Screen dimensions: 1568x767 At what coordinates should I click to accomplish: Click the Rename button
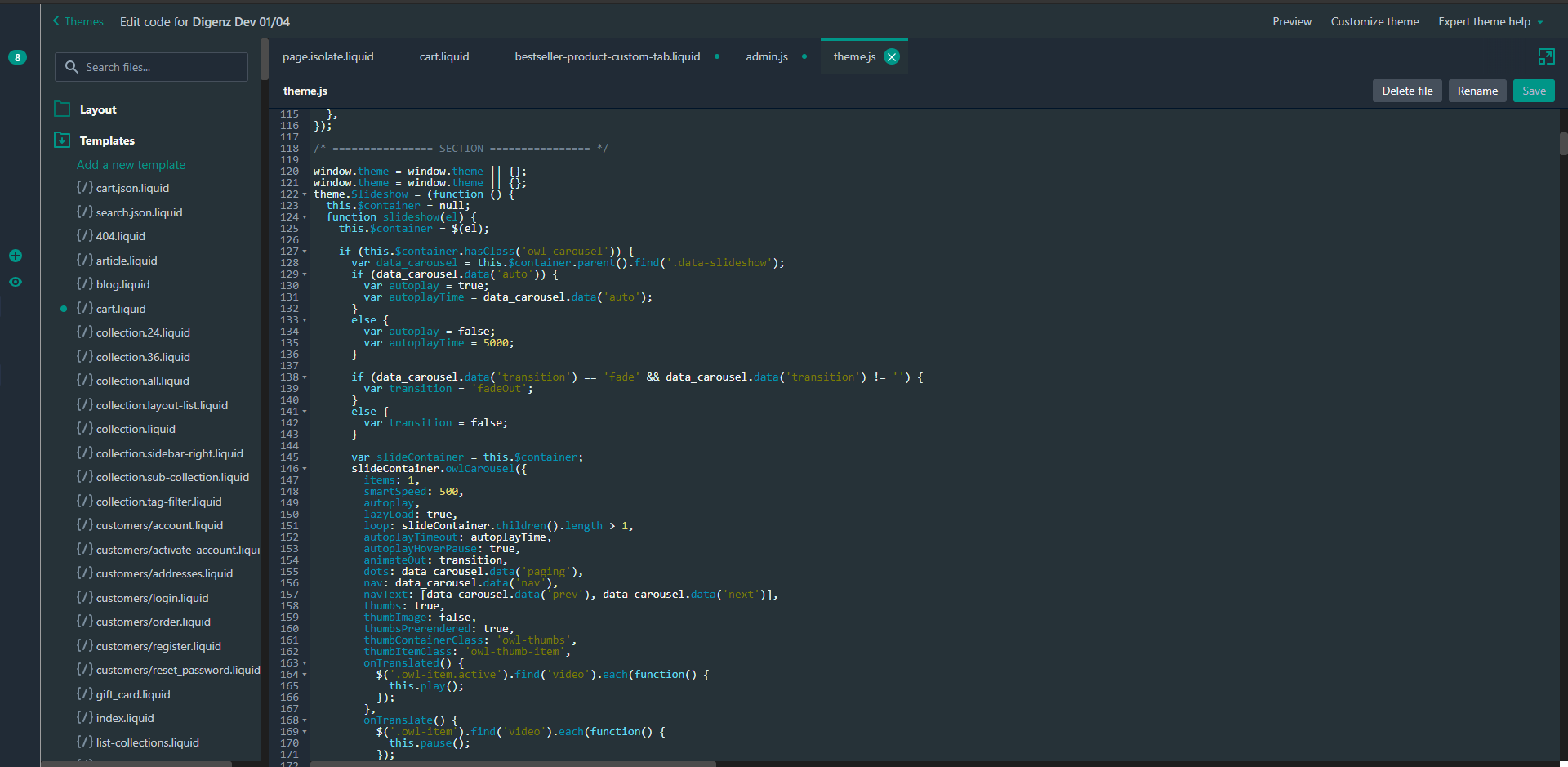tap(1477, 91)
